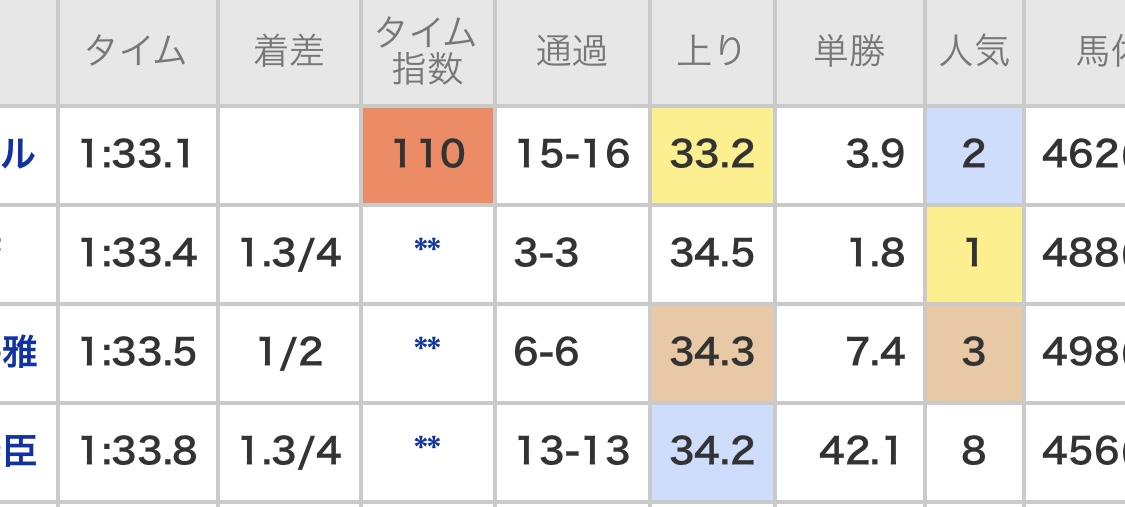
Task: Click the タイム column header
Action: (x=136, y=52)
